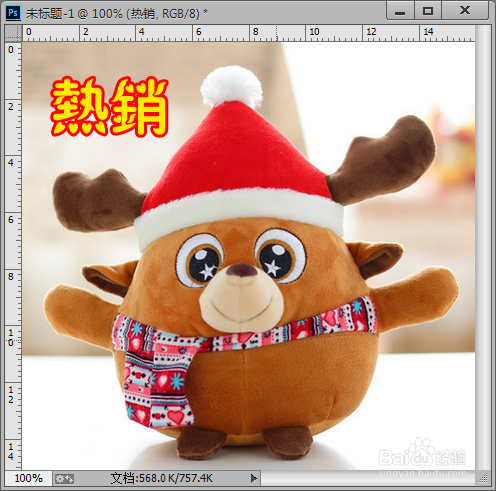Viewport: 496px width, 491px height.
Task: Minimize the 未标题-1 document window
Action: (400, 11)
